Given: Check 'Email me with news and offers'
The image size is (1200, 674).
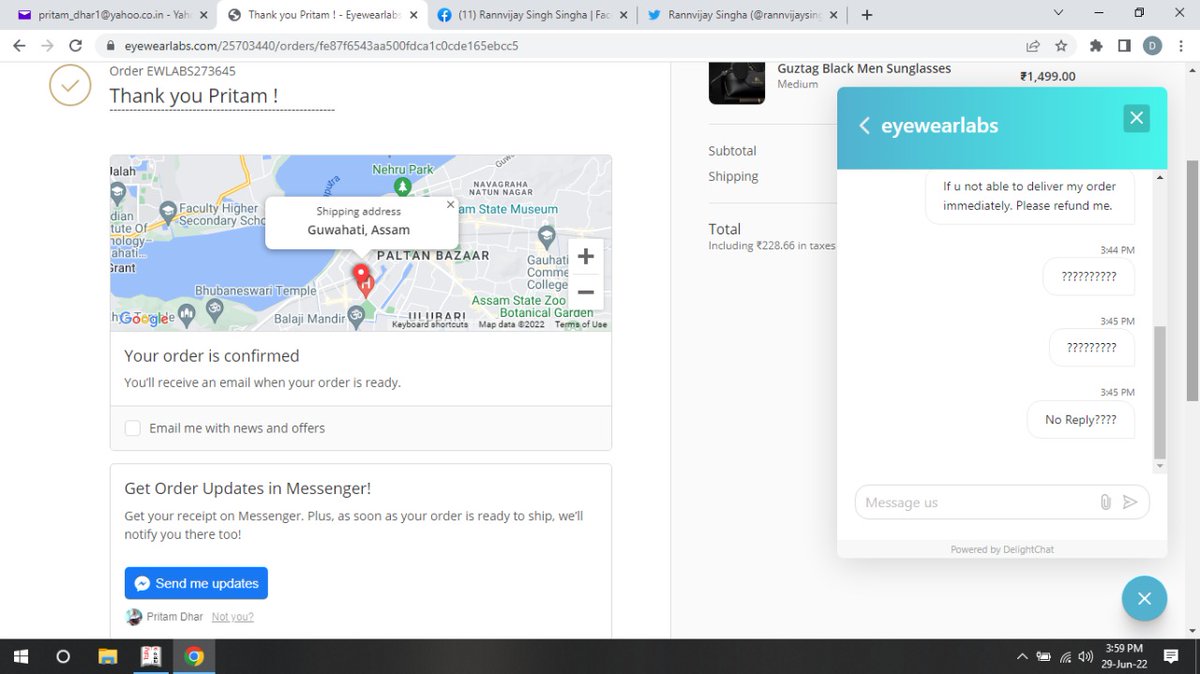Looking at the screenshot, I should pos(132,428).
